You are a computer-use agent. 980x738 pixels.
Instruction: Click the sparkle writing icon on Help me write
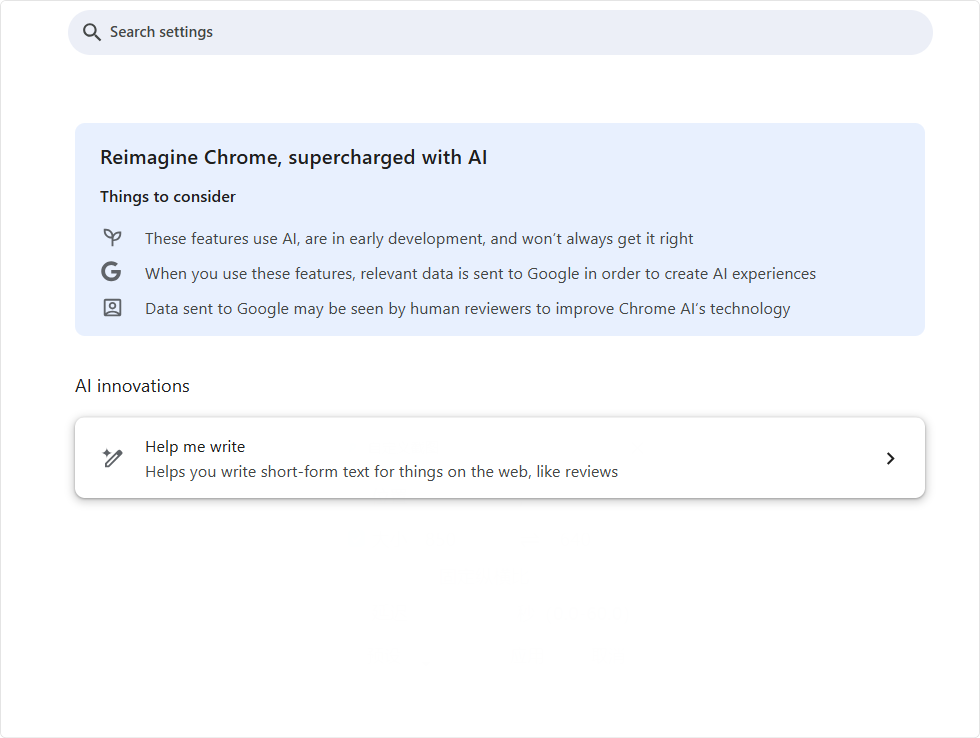click(113, 457)
